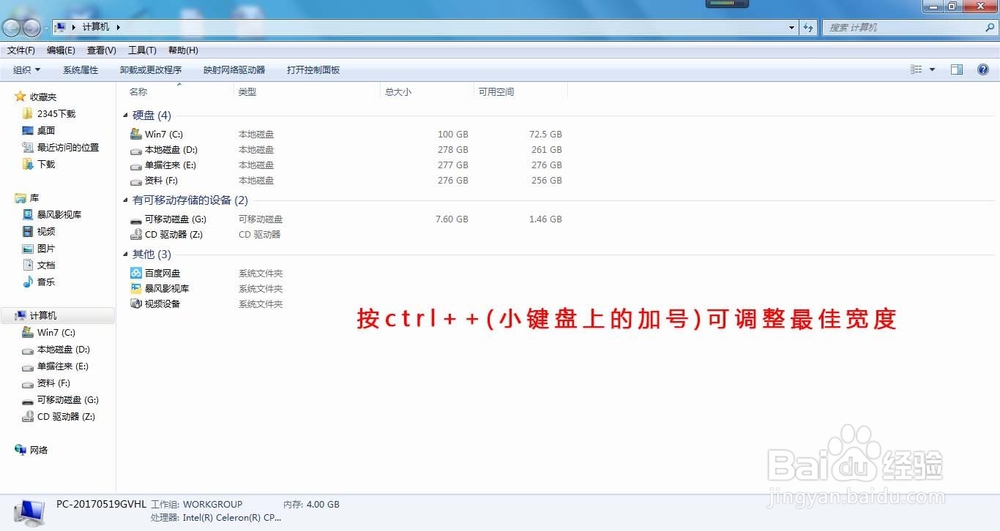This screenshot has width=1000, height=531.
Task: Open the view options dropdown arrow
Action: coord(932,69)
